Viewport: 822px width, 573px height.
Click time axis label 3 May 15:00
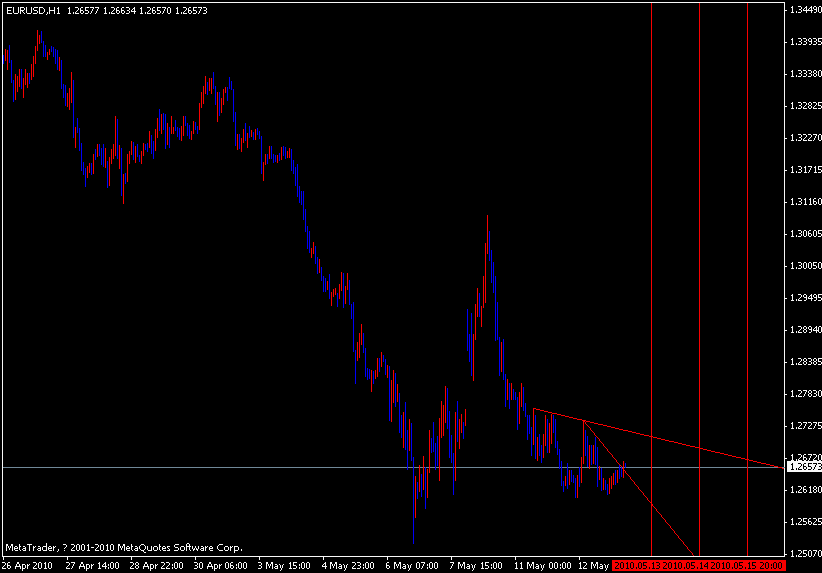point(284,566)
